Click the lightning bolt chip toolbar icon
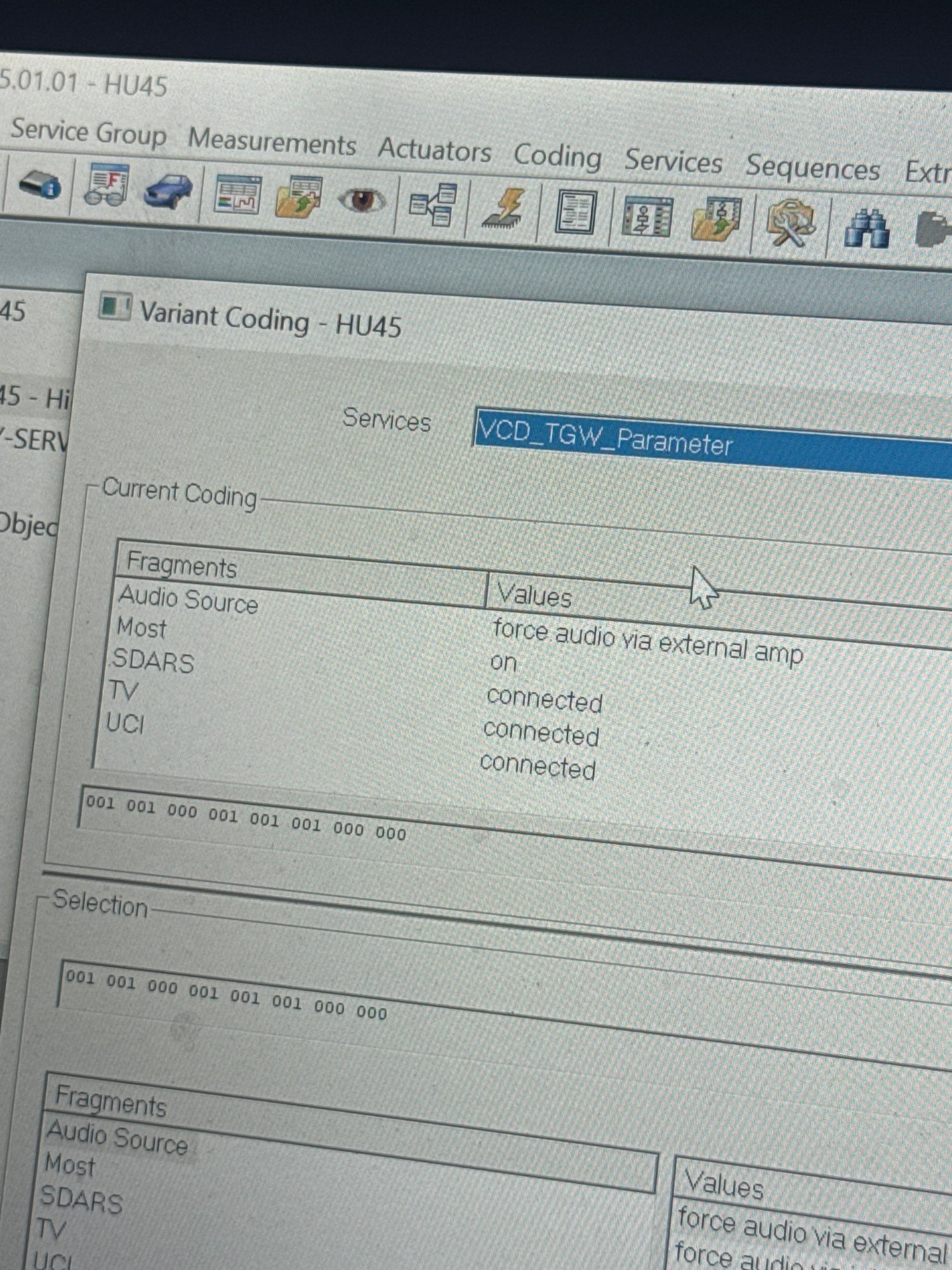952x1270 pixels. [x=504, y=208]
